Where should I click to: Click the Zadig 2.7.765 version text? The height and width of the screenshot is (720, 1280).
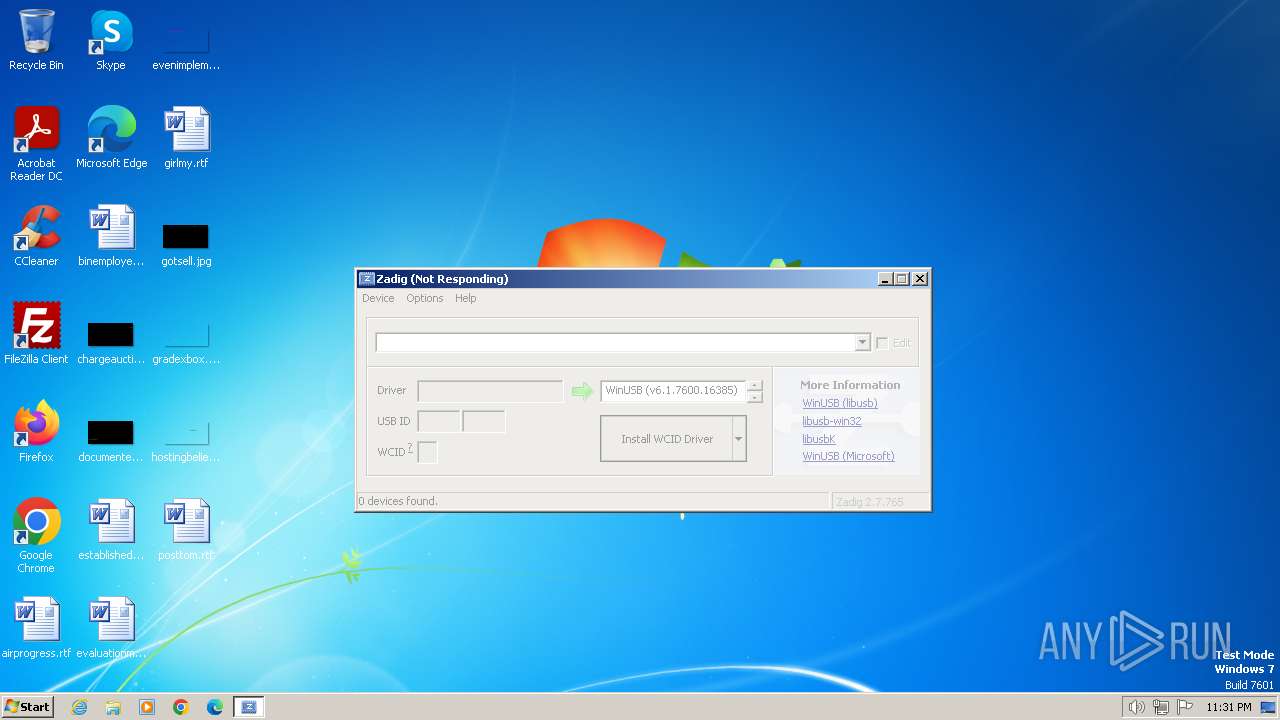click(x=870, y=502)
